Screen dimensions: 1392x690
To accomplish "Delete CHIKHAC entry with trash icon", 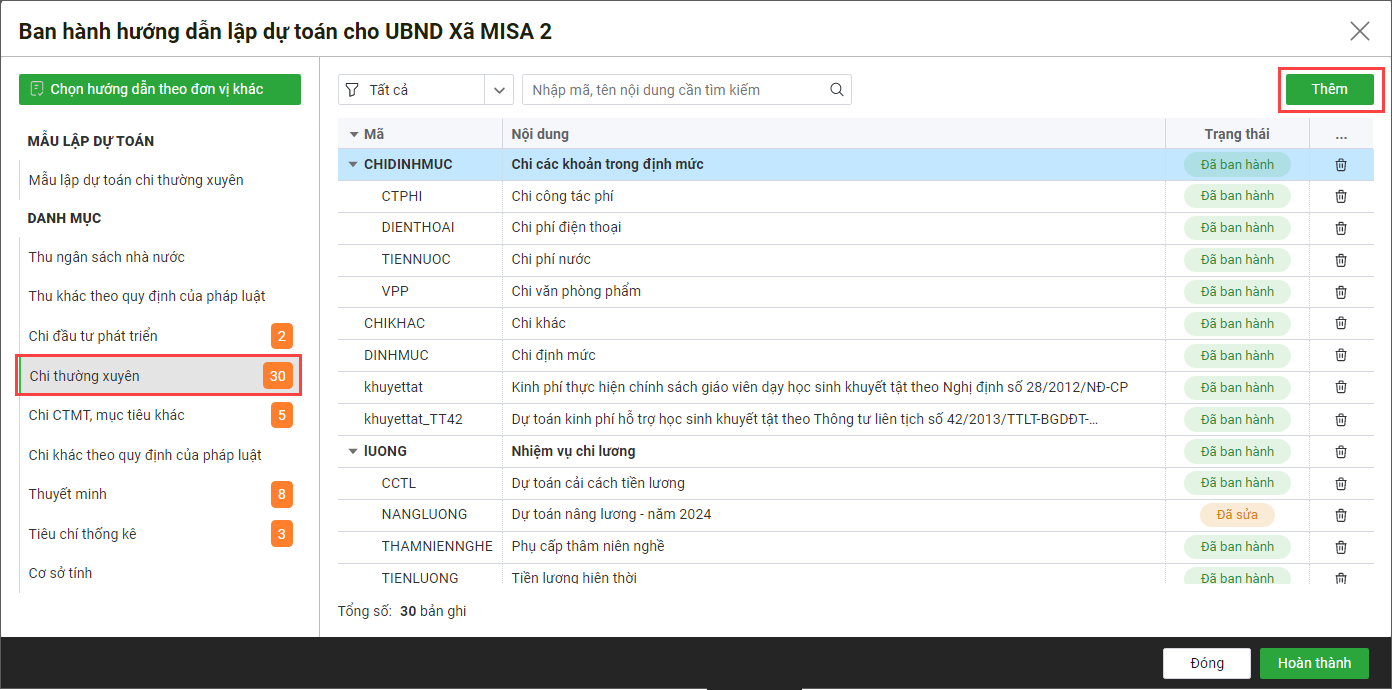I will (x=1341, y=324).
